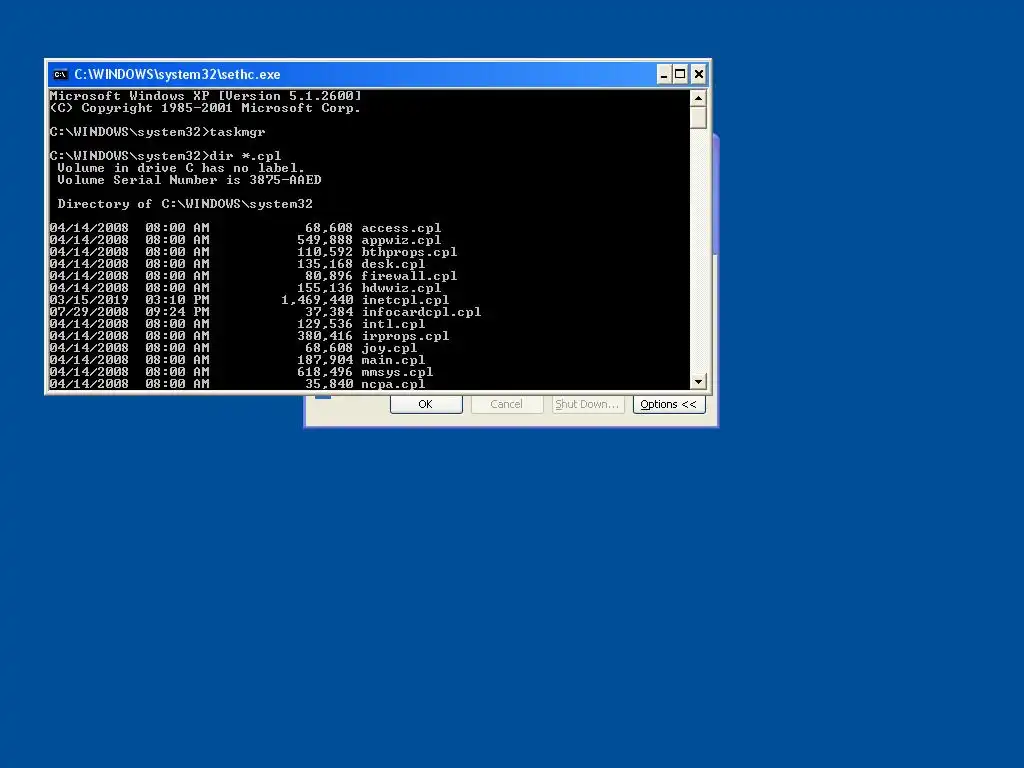This screenshot has height=768, width=1024.
Task: Click the file size 549,888
Action: (325, 240)
